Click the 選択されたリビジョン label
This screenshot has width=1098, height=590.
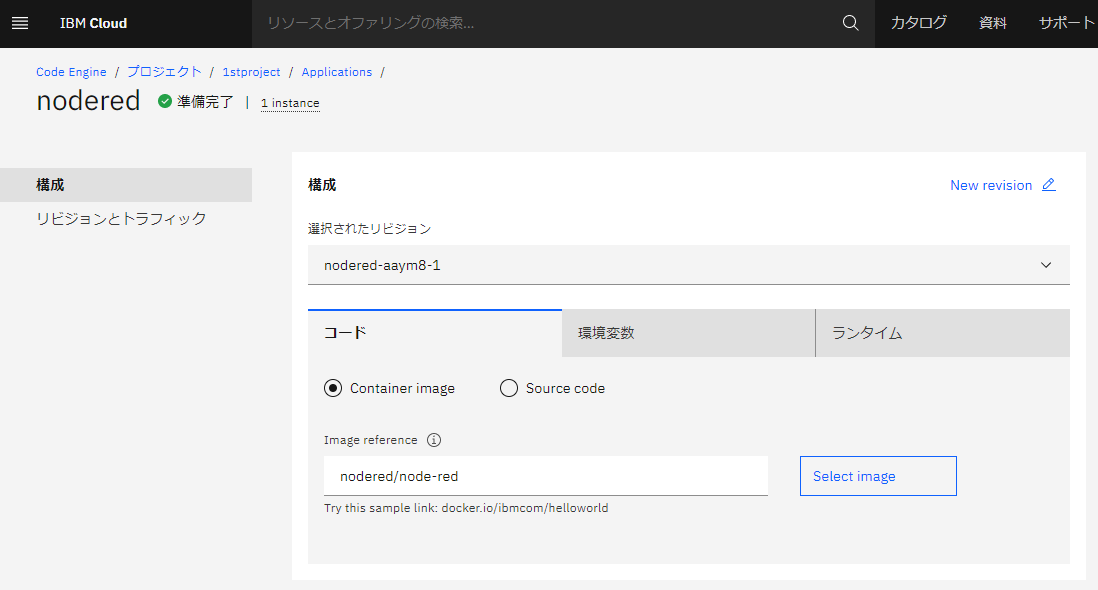369,229
